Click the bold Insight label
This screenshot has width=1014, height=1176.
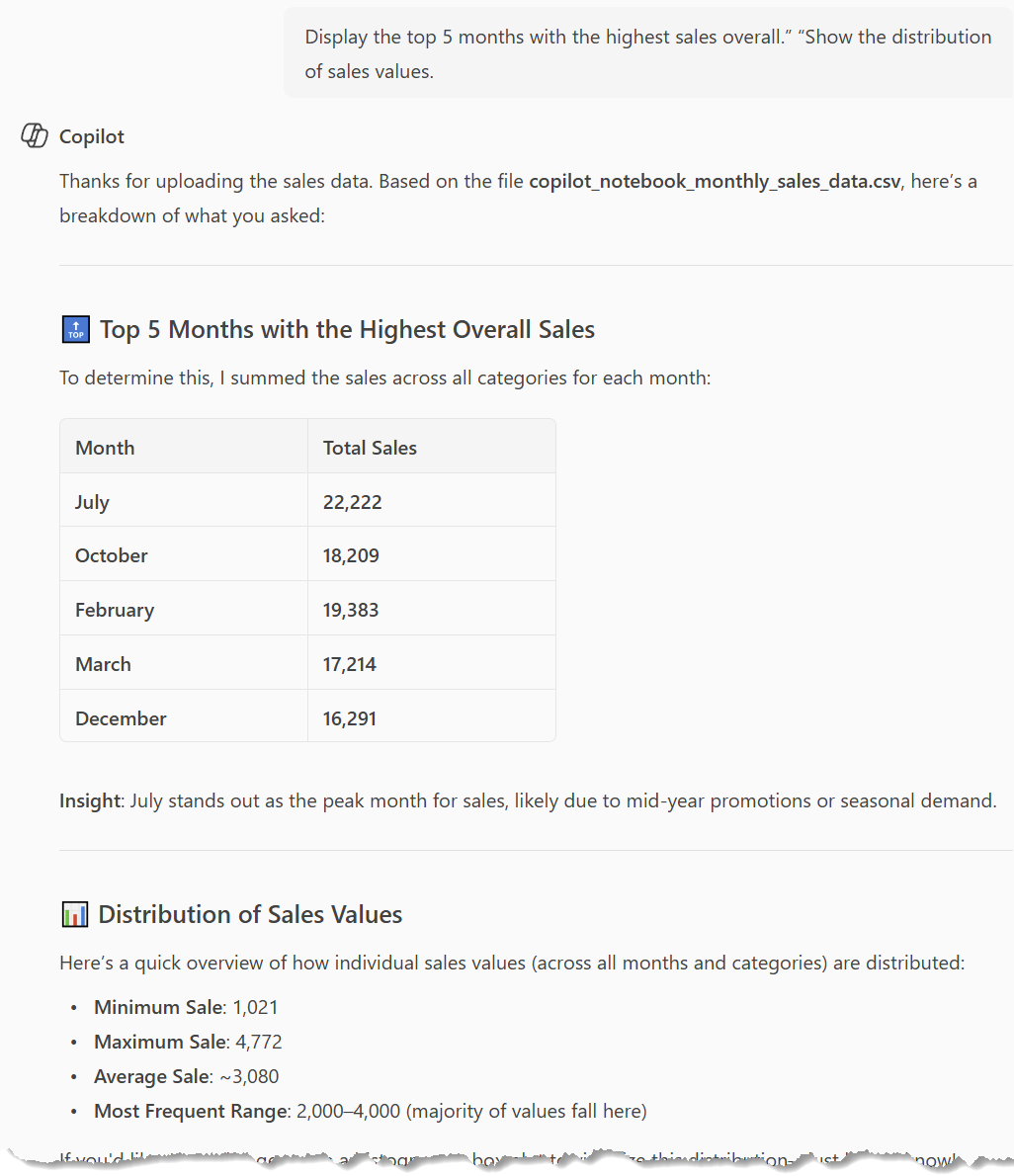point(89,800)
